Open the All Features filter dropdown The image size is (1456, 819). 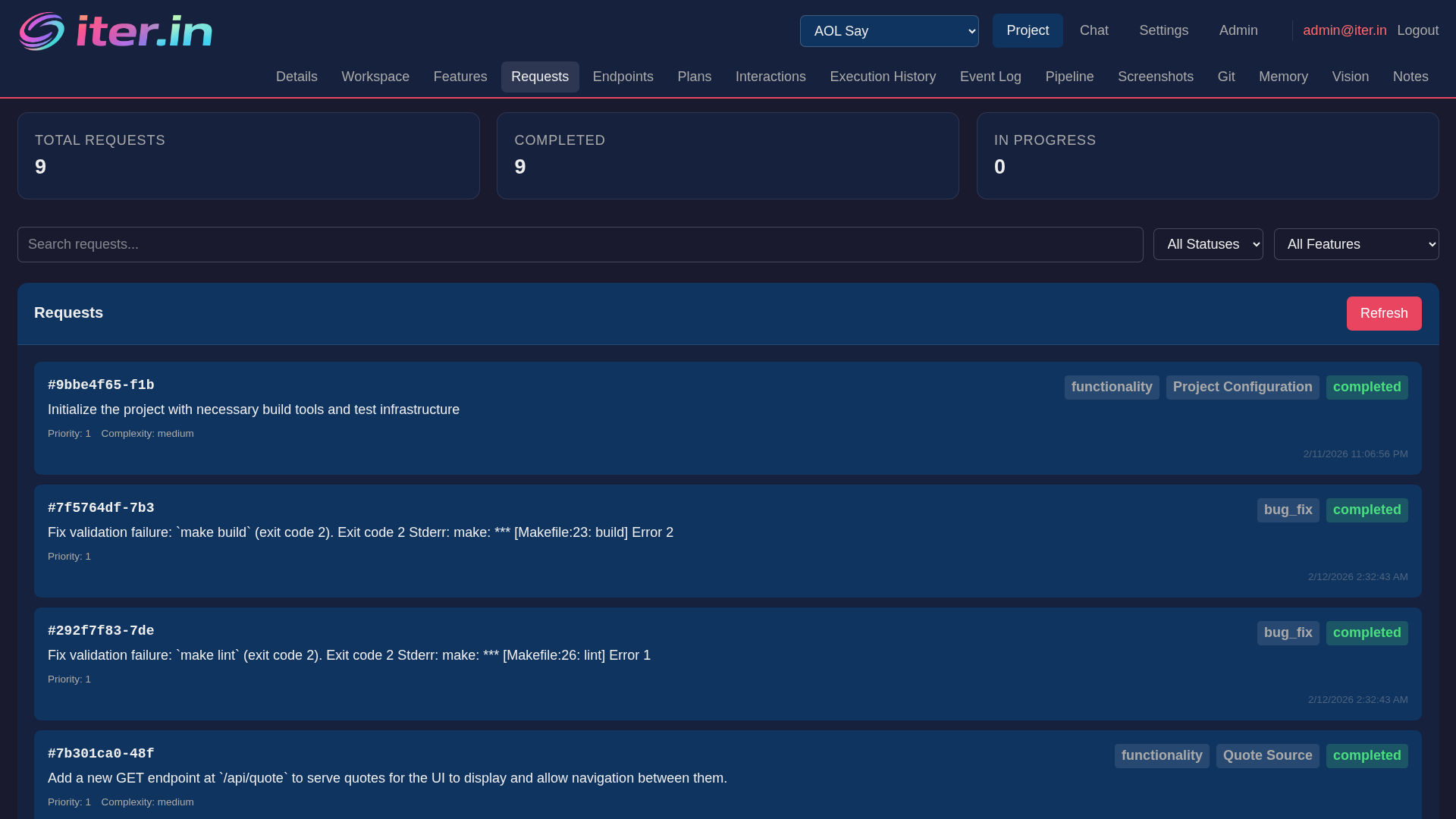1356,244
